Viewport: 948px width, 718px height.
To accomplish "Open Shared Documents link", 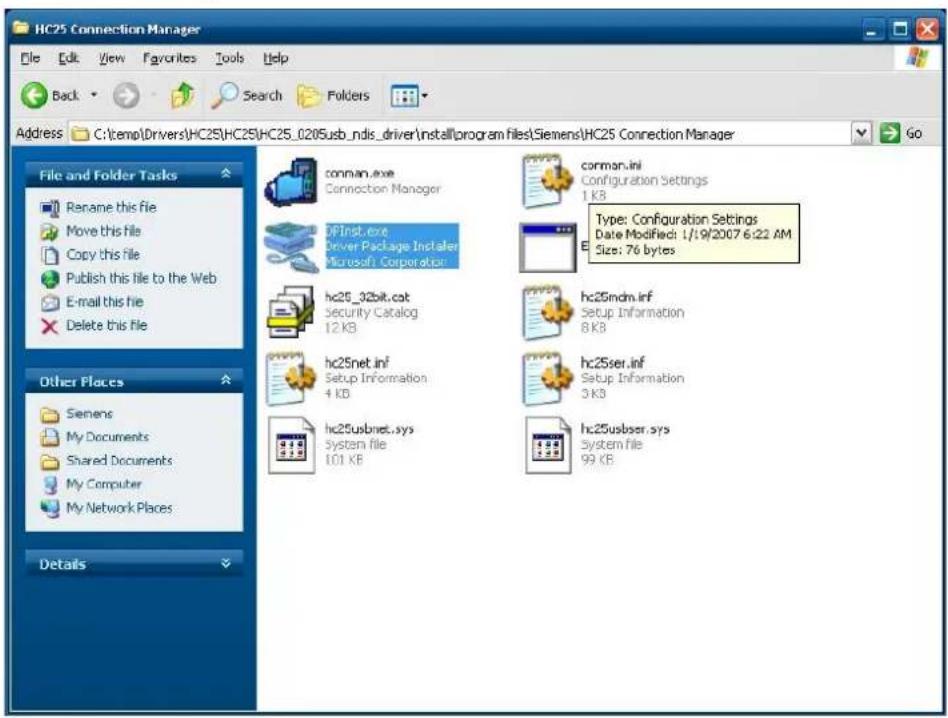I will [119, 461].
